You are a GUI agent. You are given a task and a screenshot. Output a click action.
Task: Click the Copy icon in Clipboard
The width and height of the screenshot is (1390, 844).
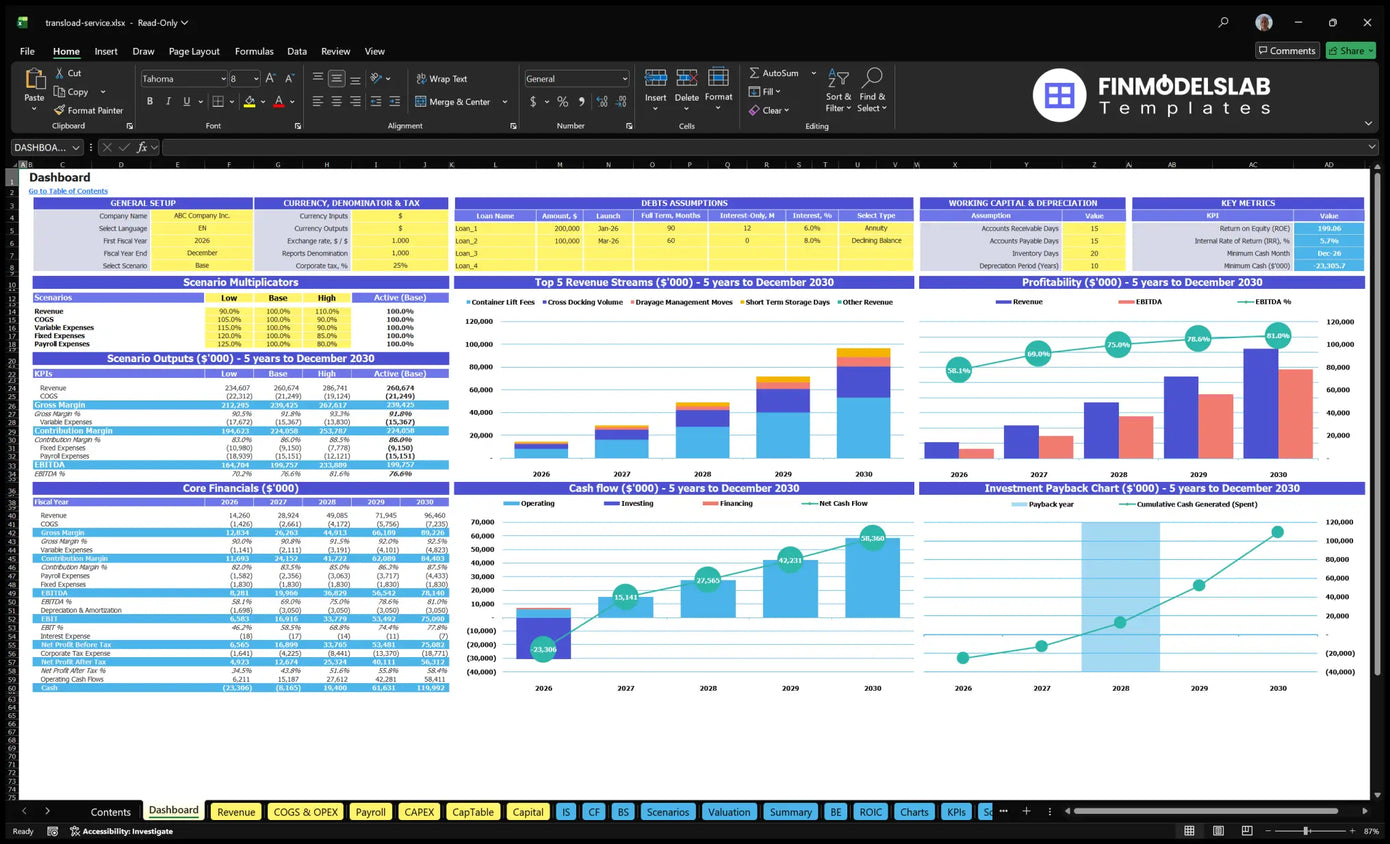60,91
